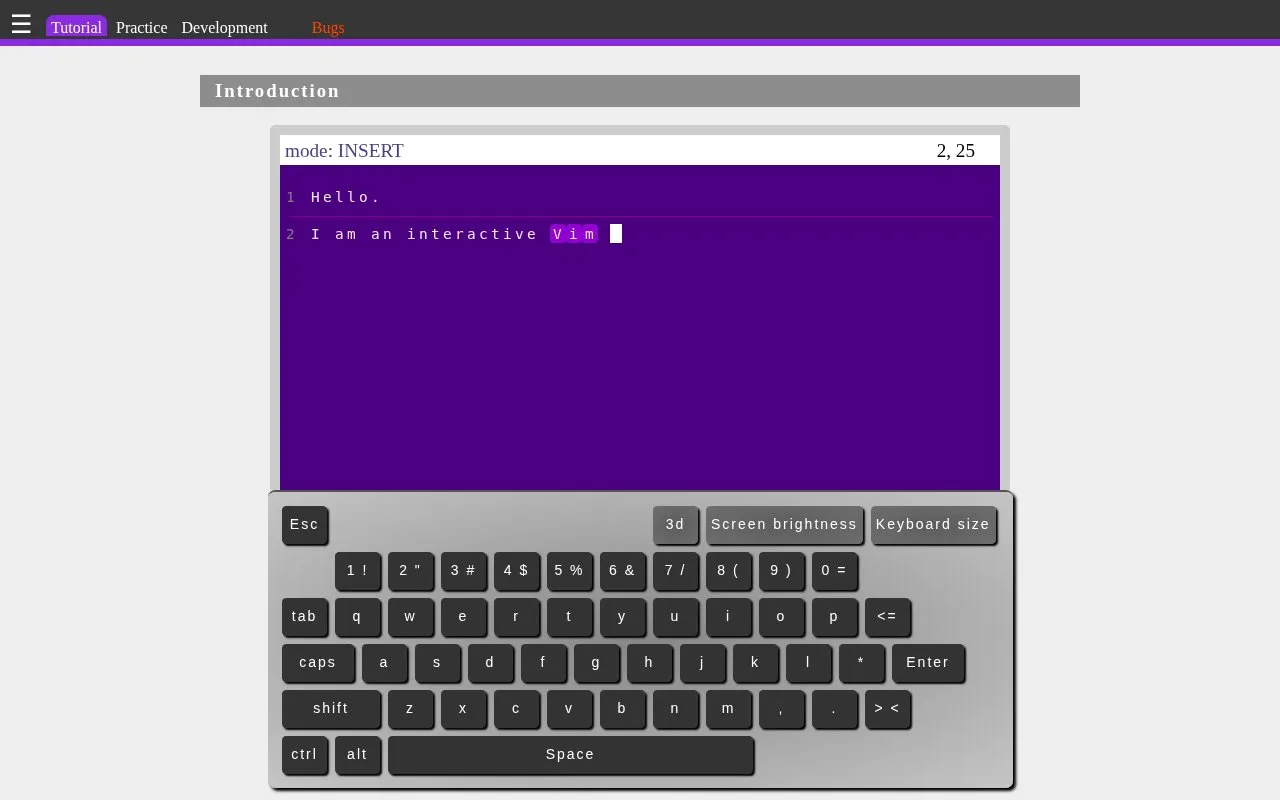Hit the Esc key on the virtual keyboard
This screenshot has width=1280, height=800.
304,525
